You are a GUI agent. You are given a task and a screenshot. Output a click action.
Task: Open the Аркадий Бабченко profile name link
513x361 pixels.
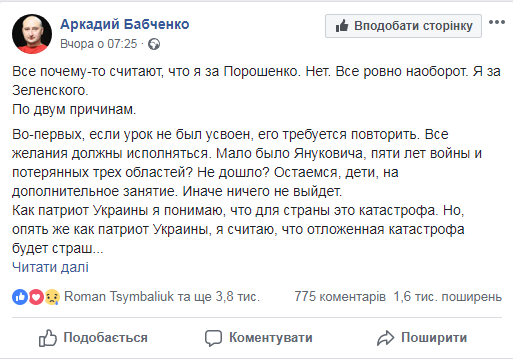point(125,24)
